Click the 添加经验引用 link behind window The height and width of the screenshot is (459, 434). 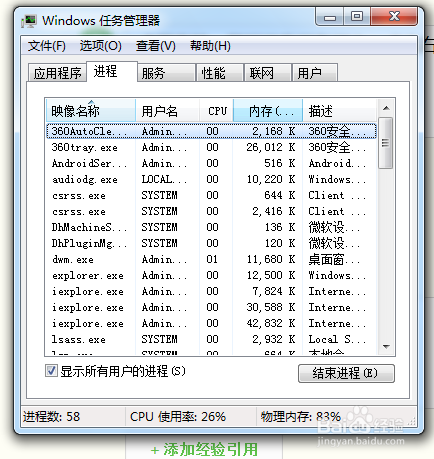tap(204, 449)
